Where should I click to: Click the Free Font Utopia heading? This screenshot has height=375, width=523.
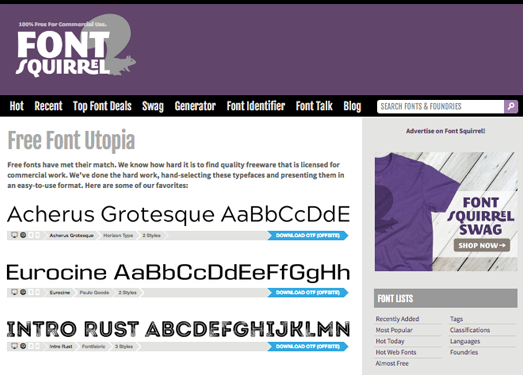[71, 140]
